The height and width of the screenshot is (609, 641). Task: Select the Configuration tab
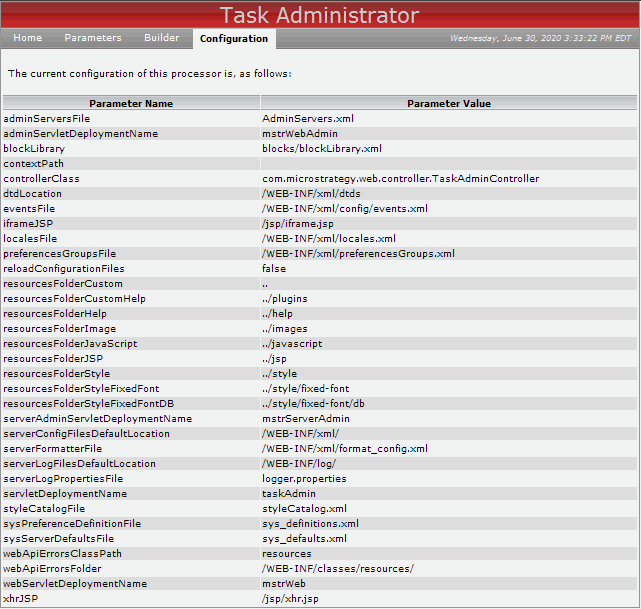pos(234,39)
